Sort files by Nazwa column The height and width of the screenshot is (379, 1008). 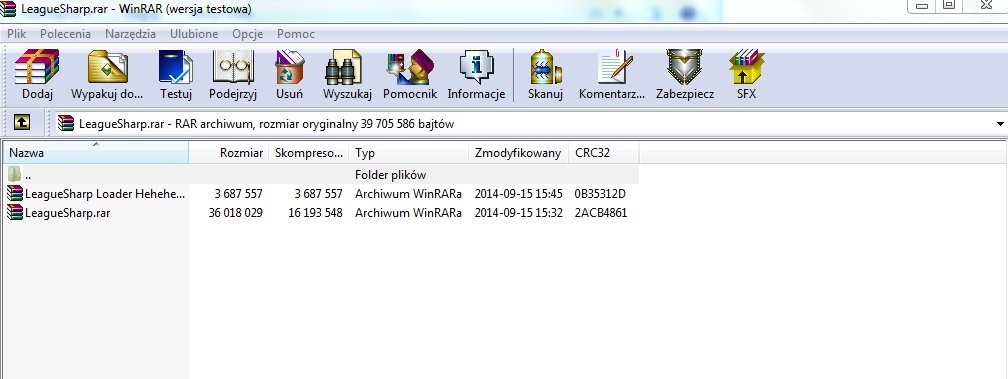coord(95,153)
